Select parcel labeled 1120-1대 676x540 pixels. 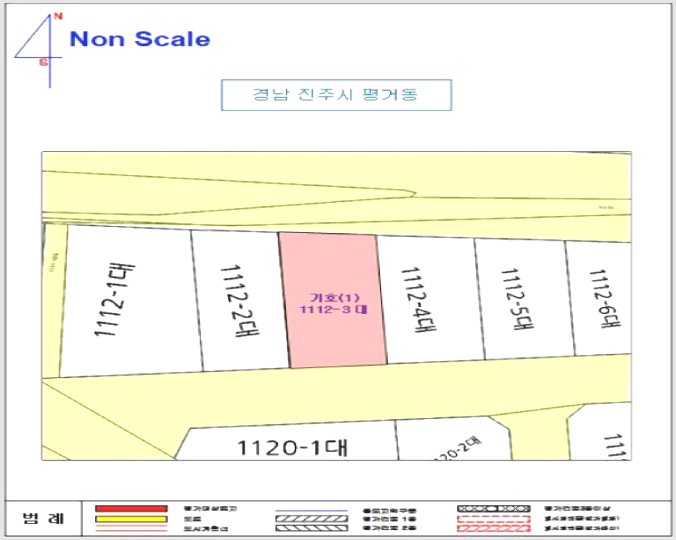point(287,441)
